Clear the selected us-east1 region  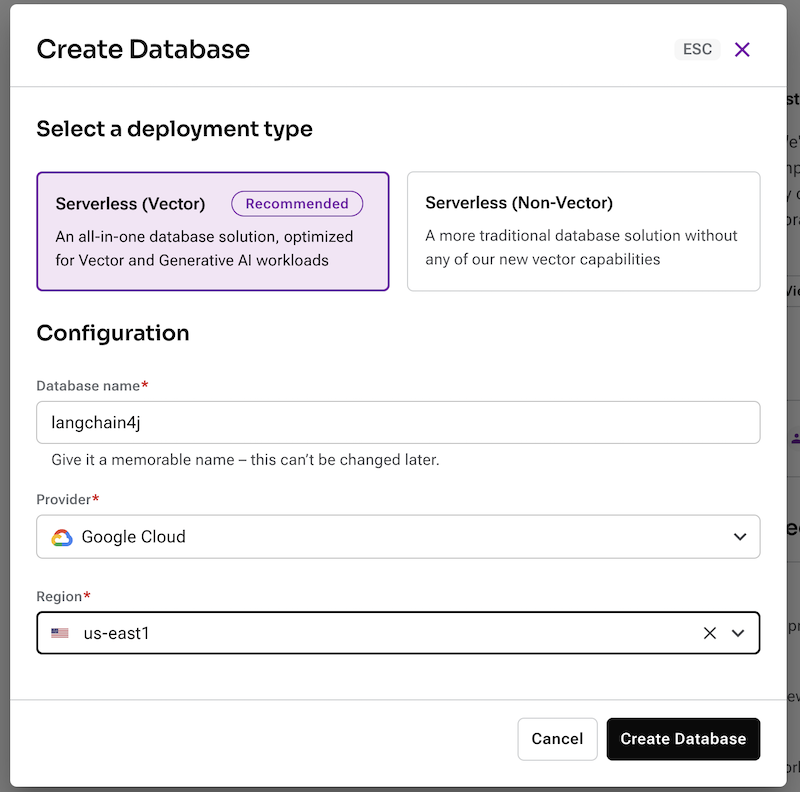(710, 633)
